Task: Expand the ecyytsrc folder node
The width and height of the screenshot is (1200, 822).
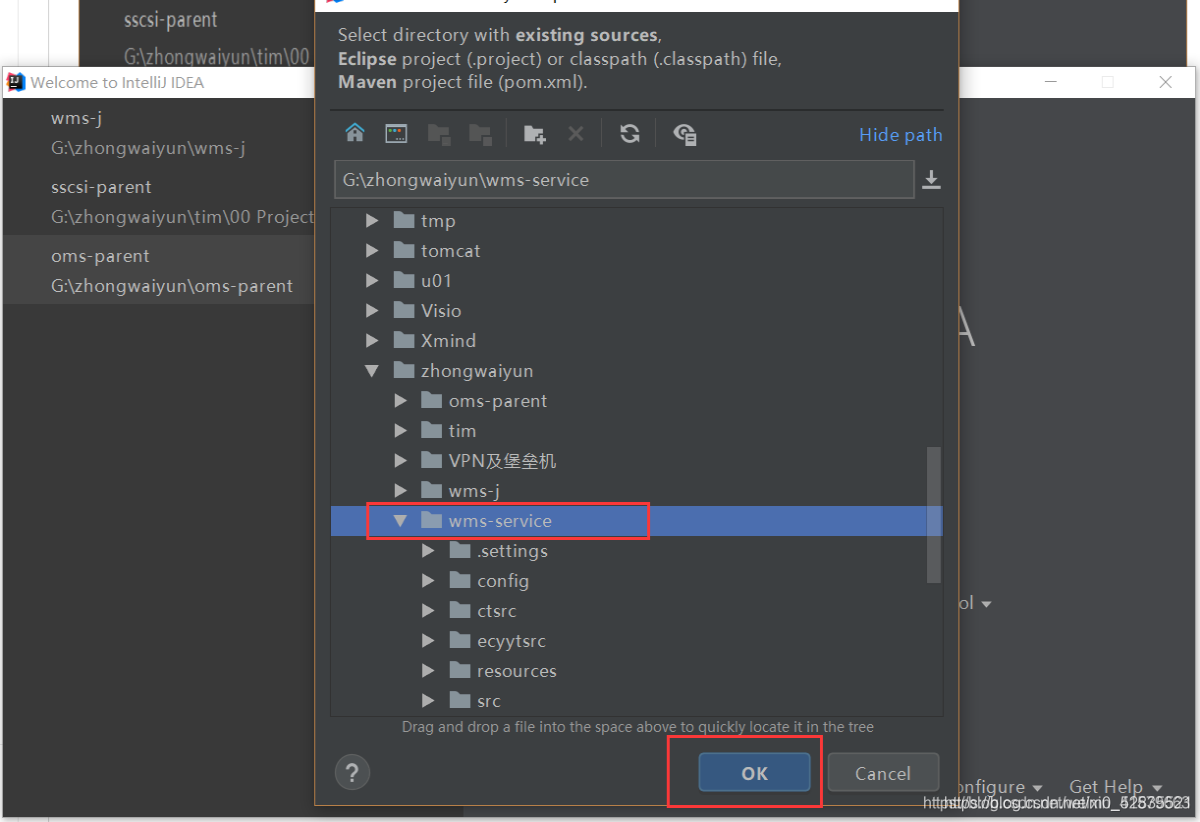Action: pyautogui.click(x=428, y=640)
